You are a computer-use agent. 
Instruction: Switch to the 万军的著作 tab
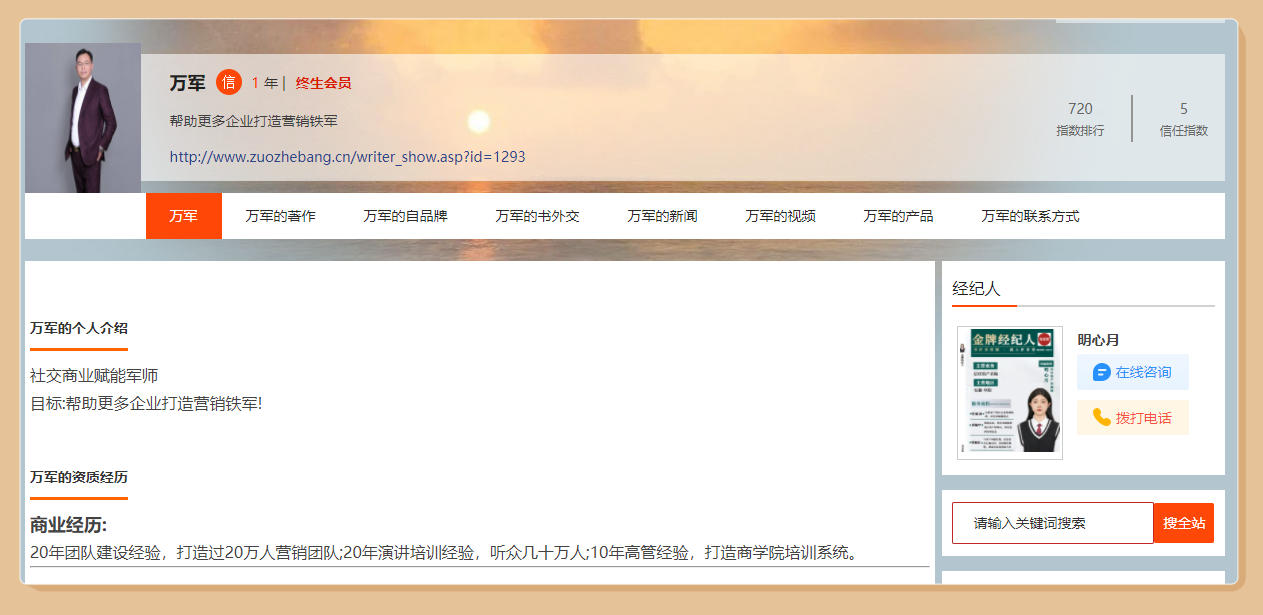click(280, 216)
